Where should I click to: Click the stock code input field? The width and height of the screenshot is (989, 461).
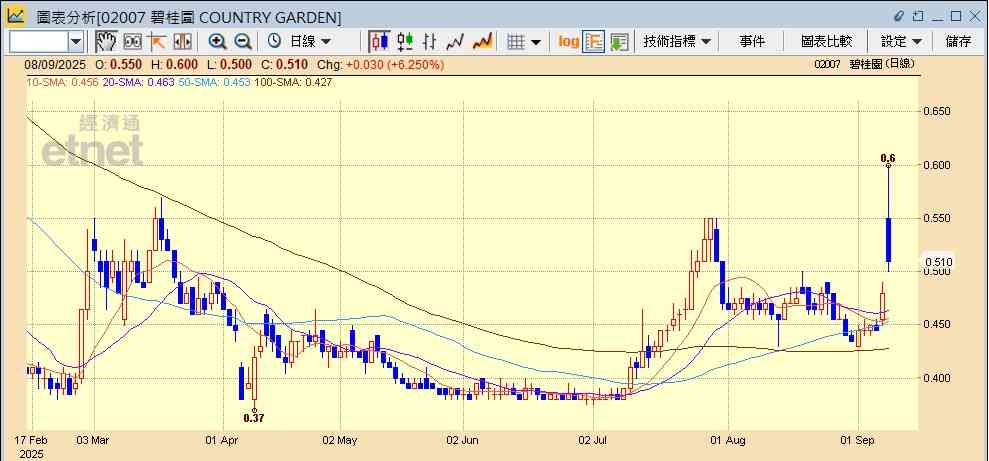[x=39, y=42]
